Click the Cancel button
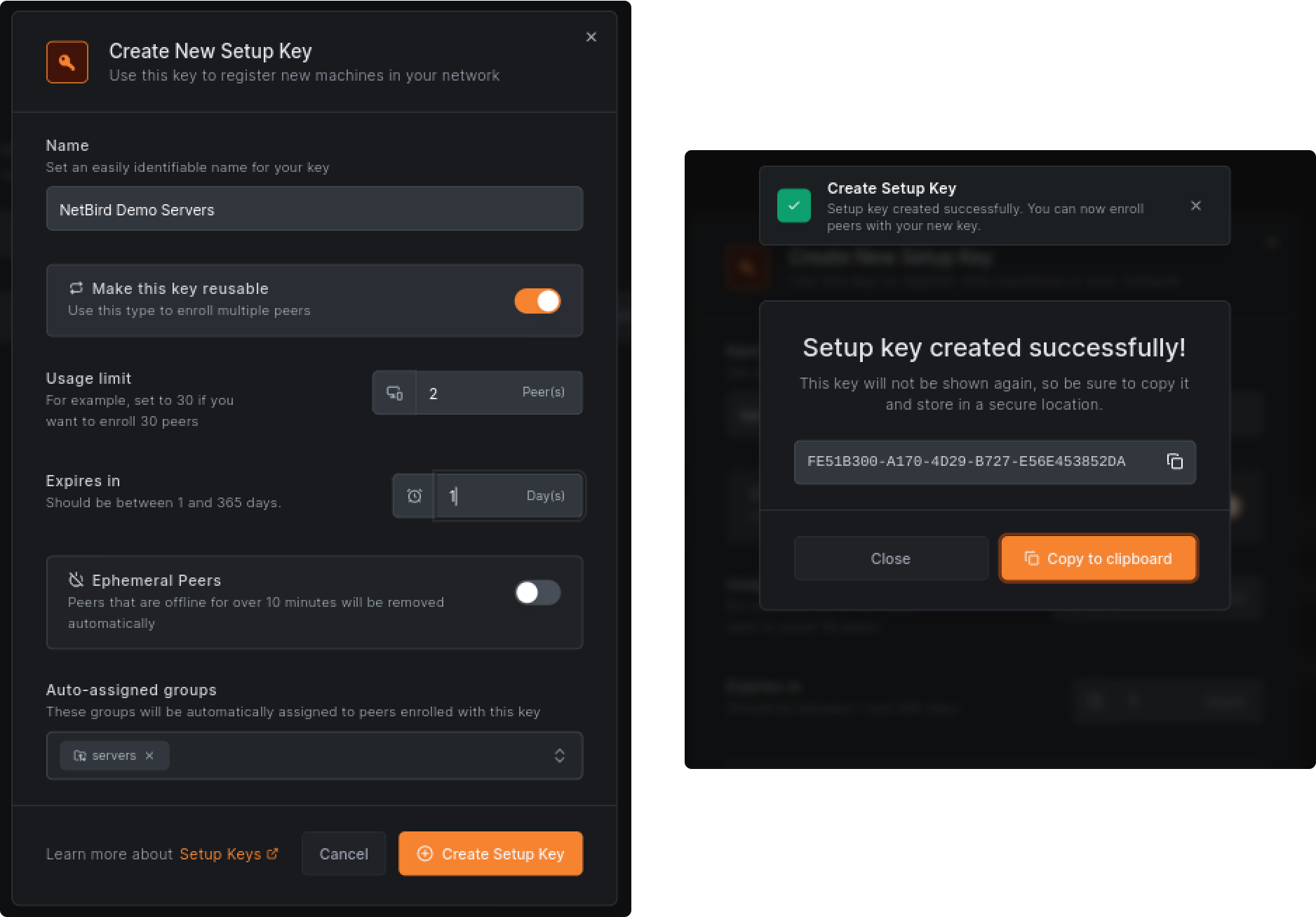1316x917 pixels. point(344,854)
